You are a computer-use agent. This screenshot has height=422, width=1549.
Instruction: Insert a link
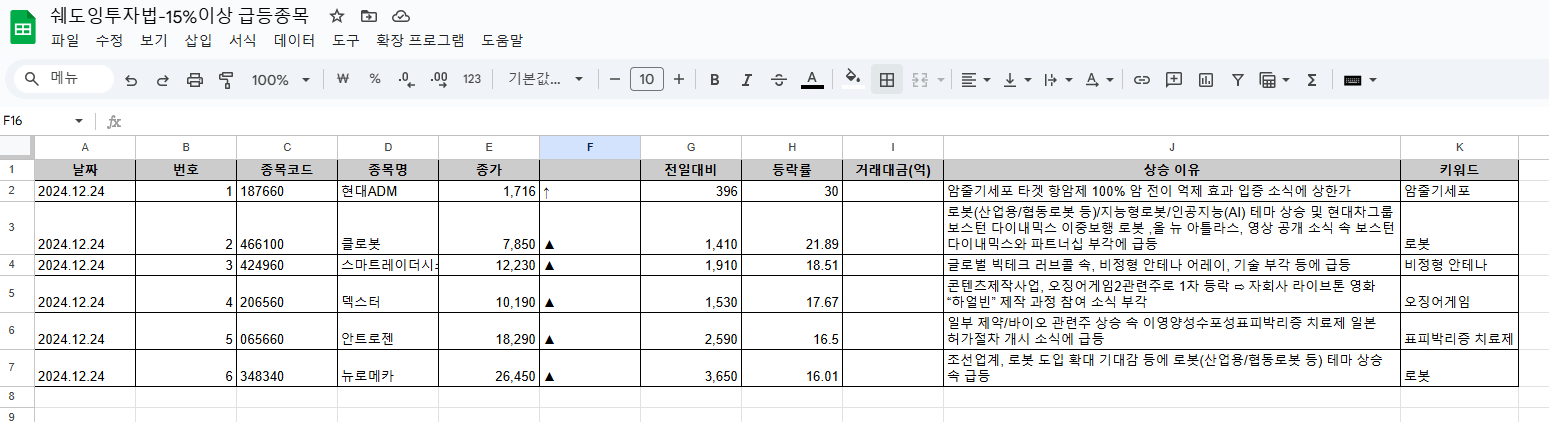1142,80
